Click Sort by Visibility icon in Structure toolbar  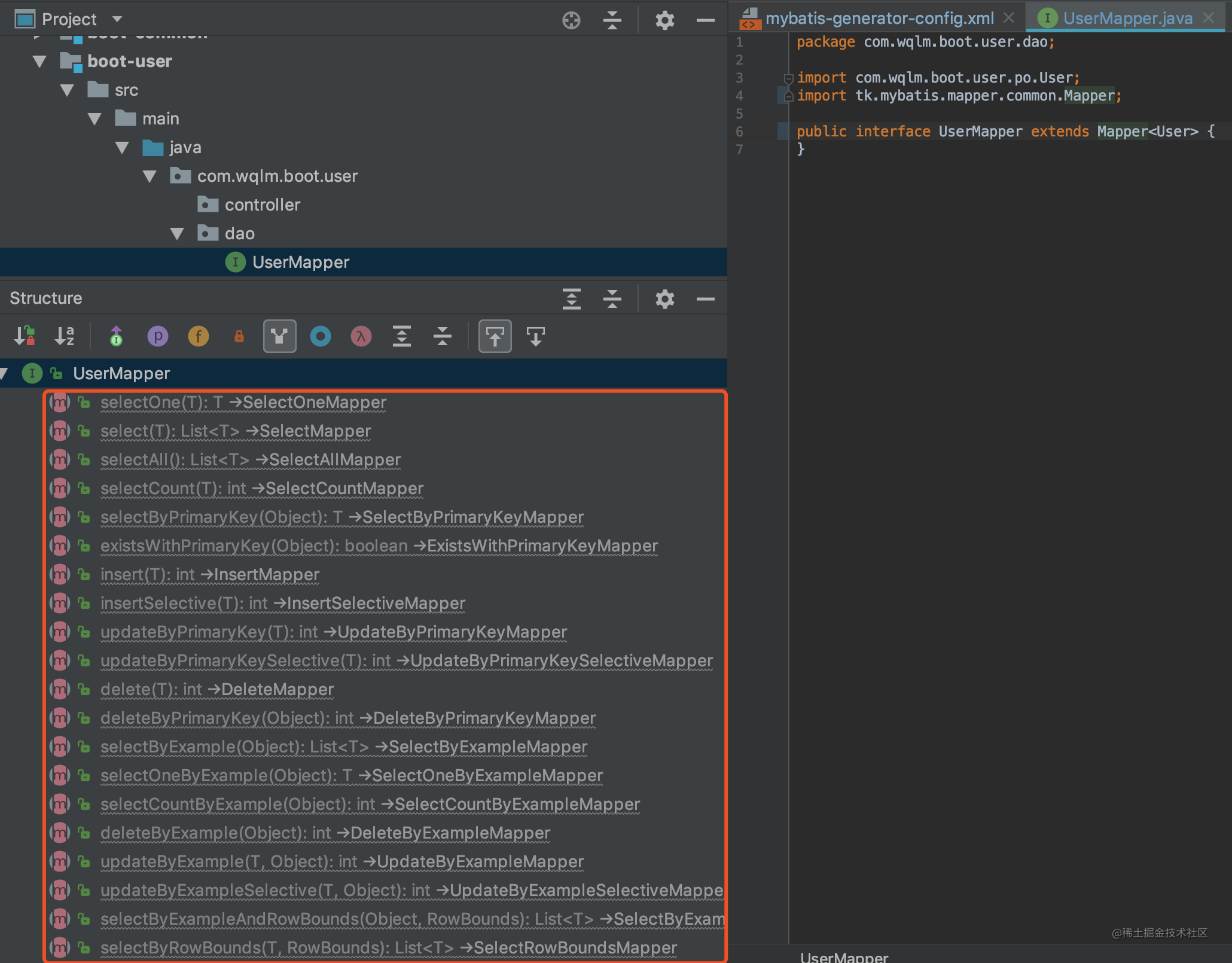pos(25,336)
